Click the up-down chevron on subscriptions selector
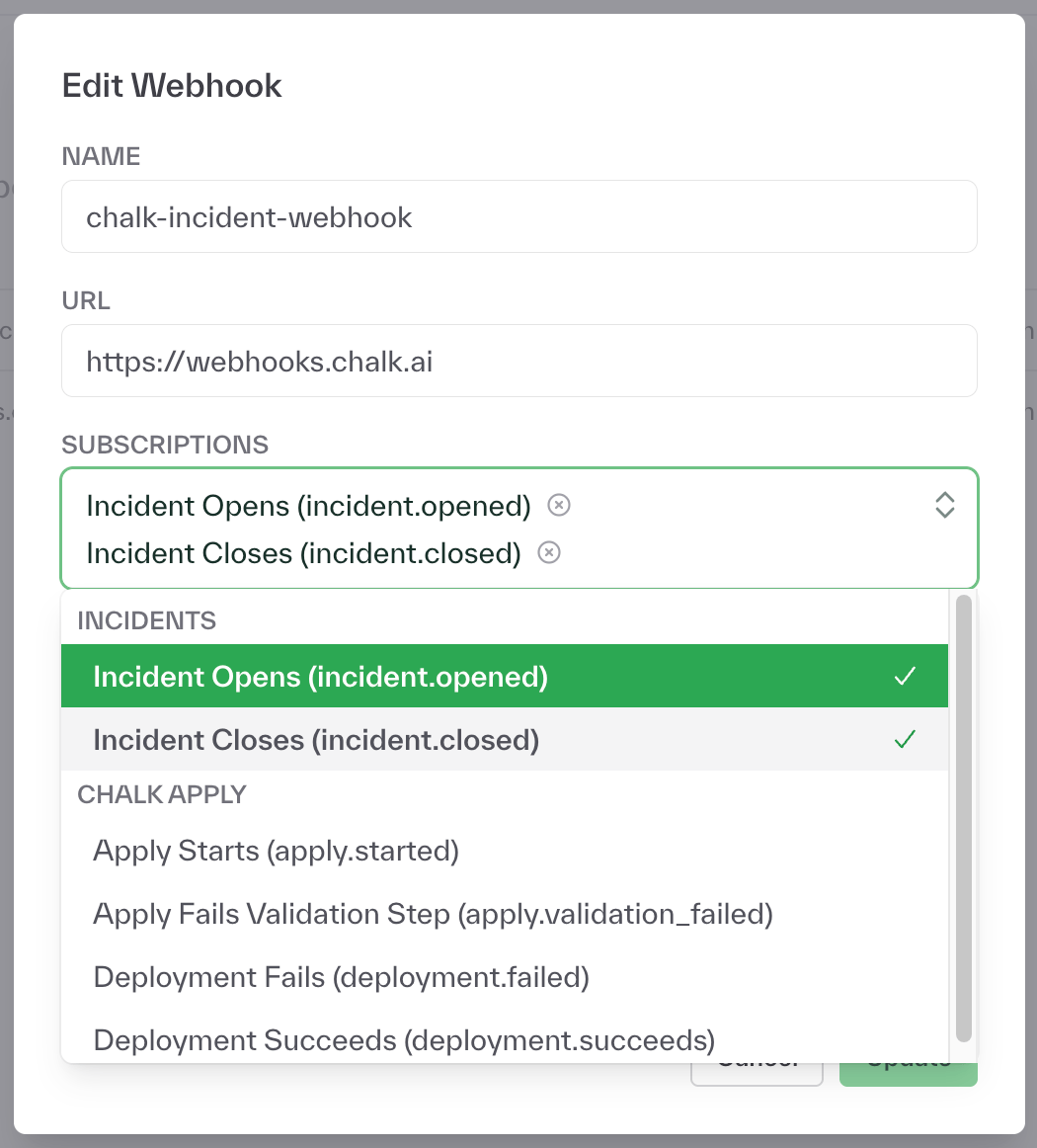 944,505
